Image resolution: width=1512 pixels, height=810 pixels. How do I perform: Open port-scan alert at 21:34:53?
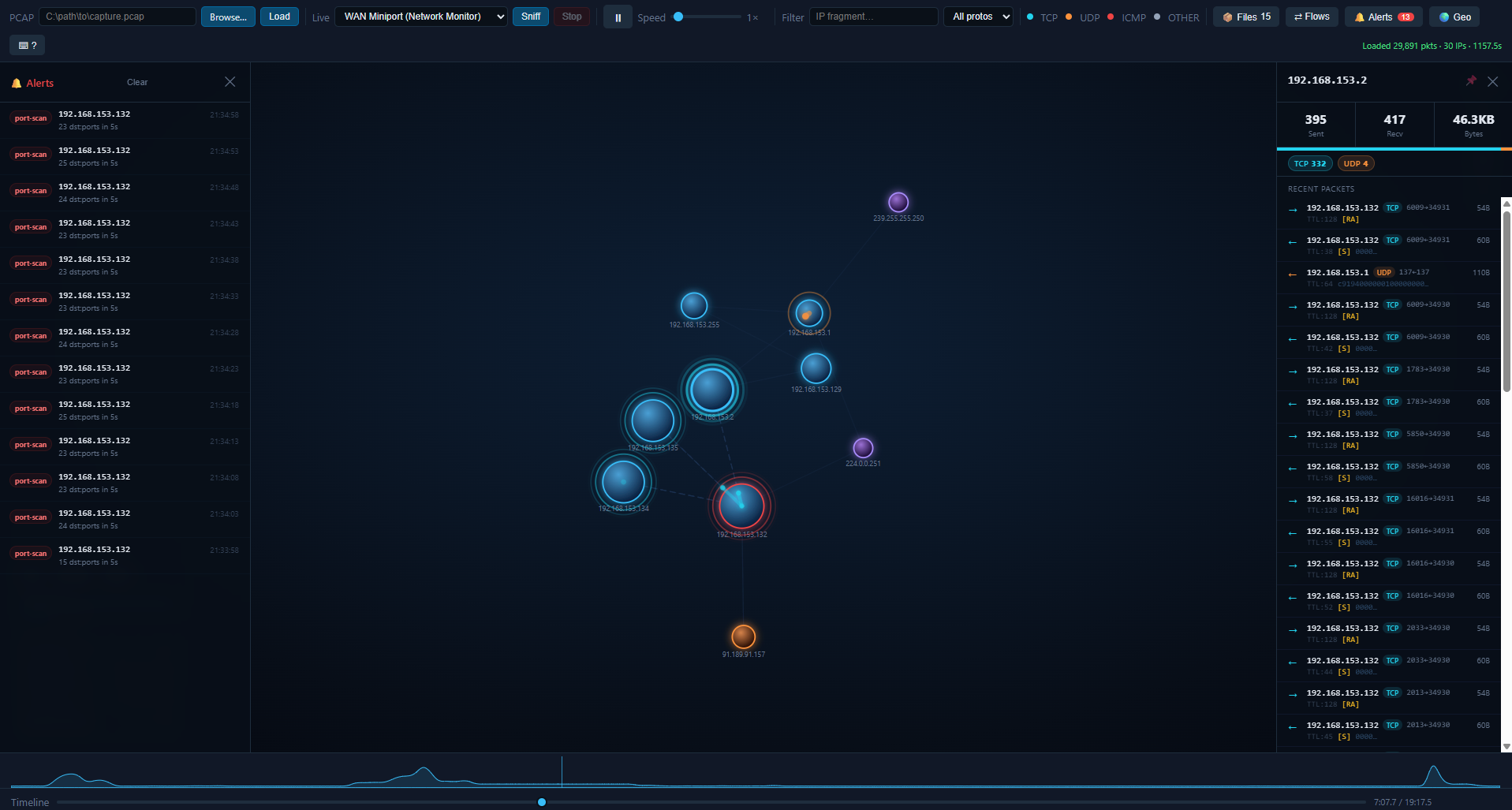coord(125,156)
